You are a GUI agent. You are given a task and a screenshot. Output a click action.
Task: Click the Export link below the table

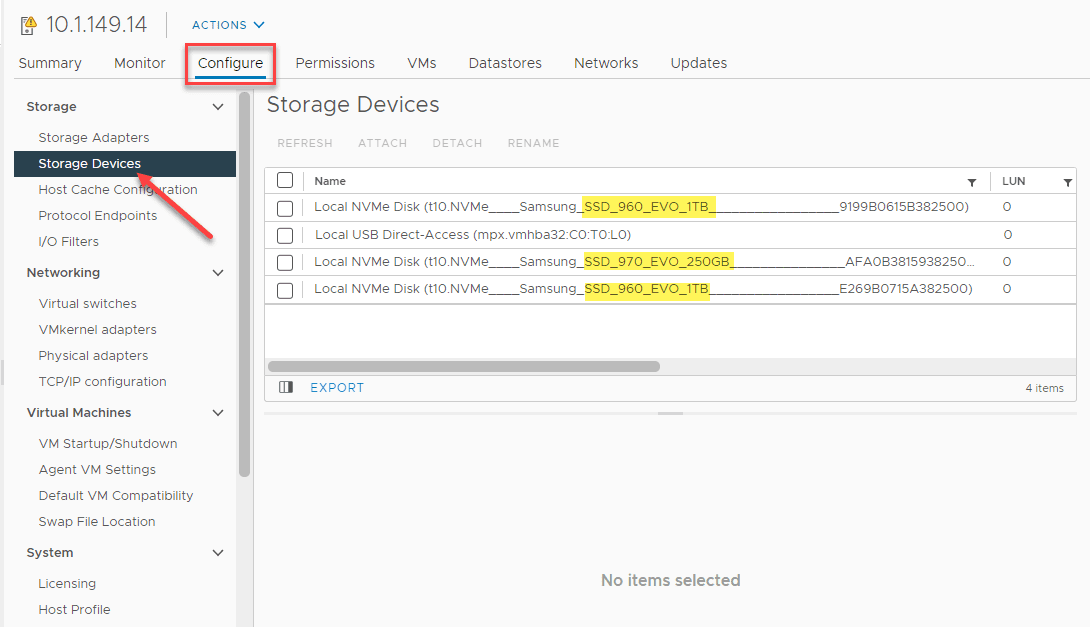[x=337, y=388]
